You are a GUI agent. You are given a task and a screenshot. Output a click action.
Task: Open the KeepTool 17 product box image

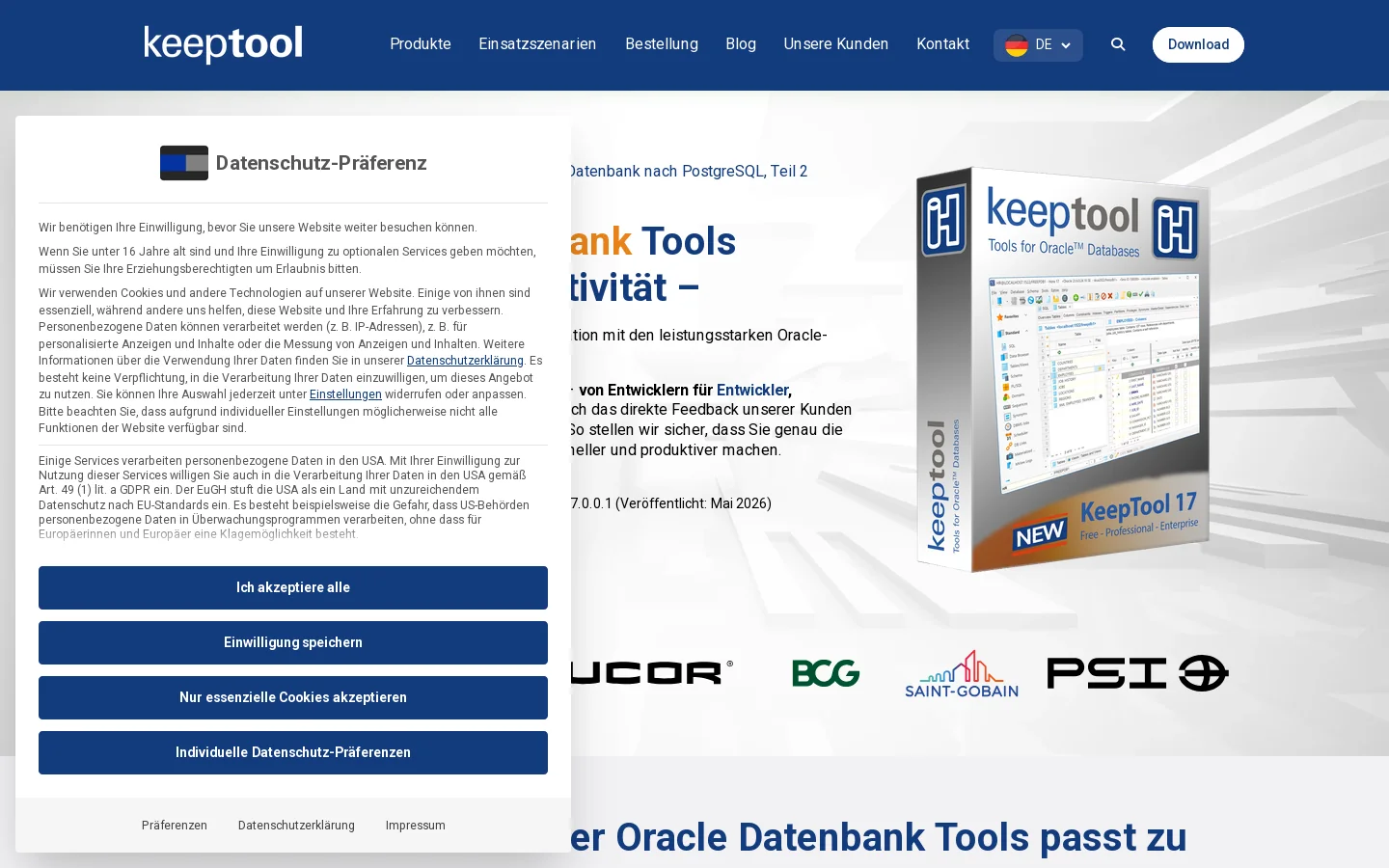(x=1062, y=369)
